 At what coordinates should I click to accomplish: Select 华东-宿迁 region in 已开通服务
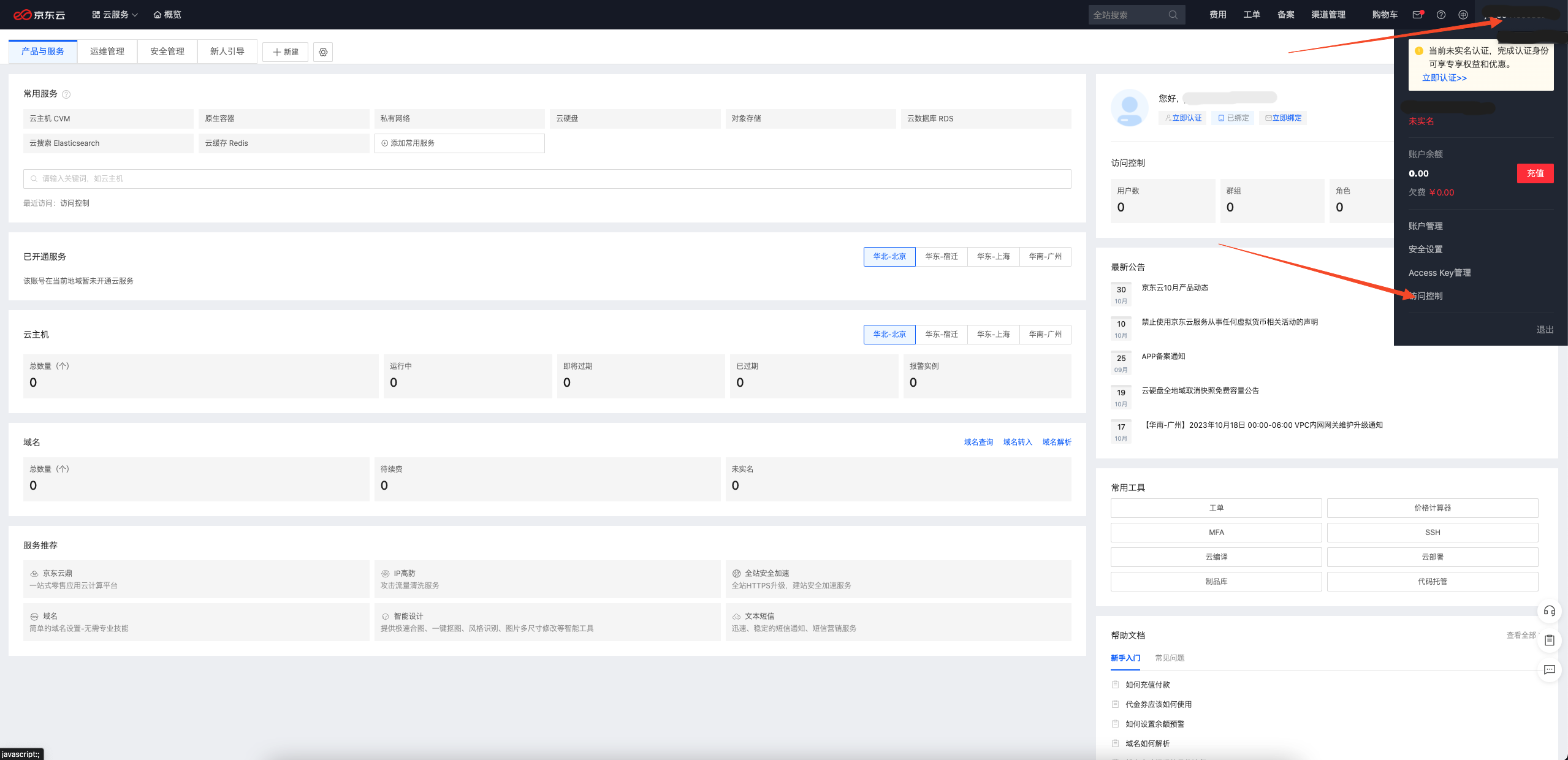942,257
